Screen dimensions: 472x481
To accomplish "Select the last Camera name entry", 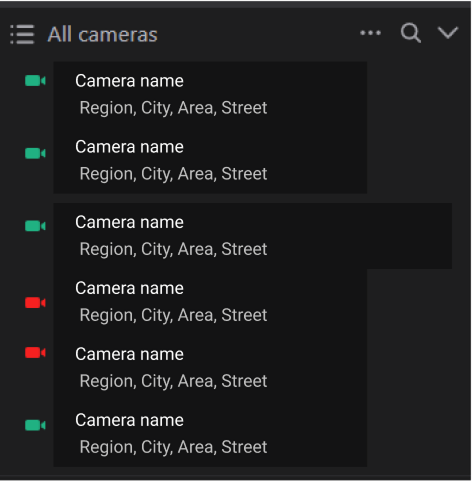I will [129, 420].
